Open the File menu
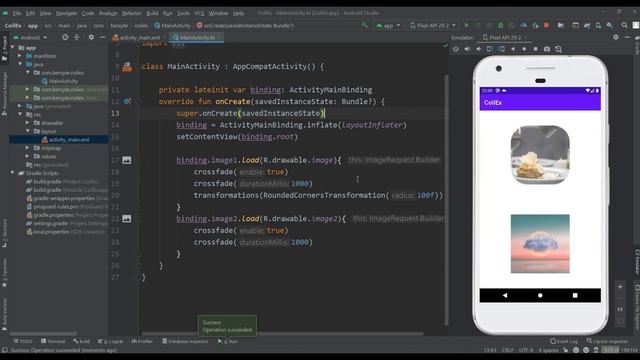640x360 pixels. pos(17,13)
